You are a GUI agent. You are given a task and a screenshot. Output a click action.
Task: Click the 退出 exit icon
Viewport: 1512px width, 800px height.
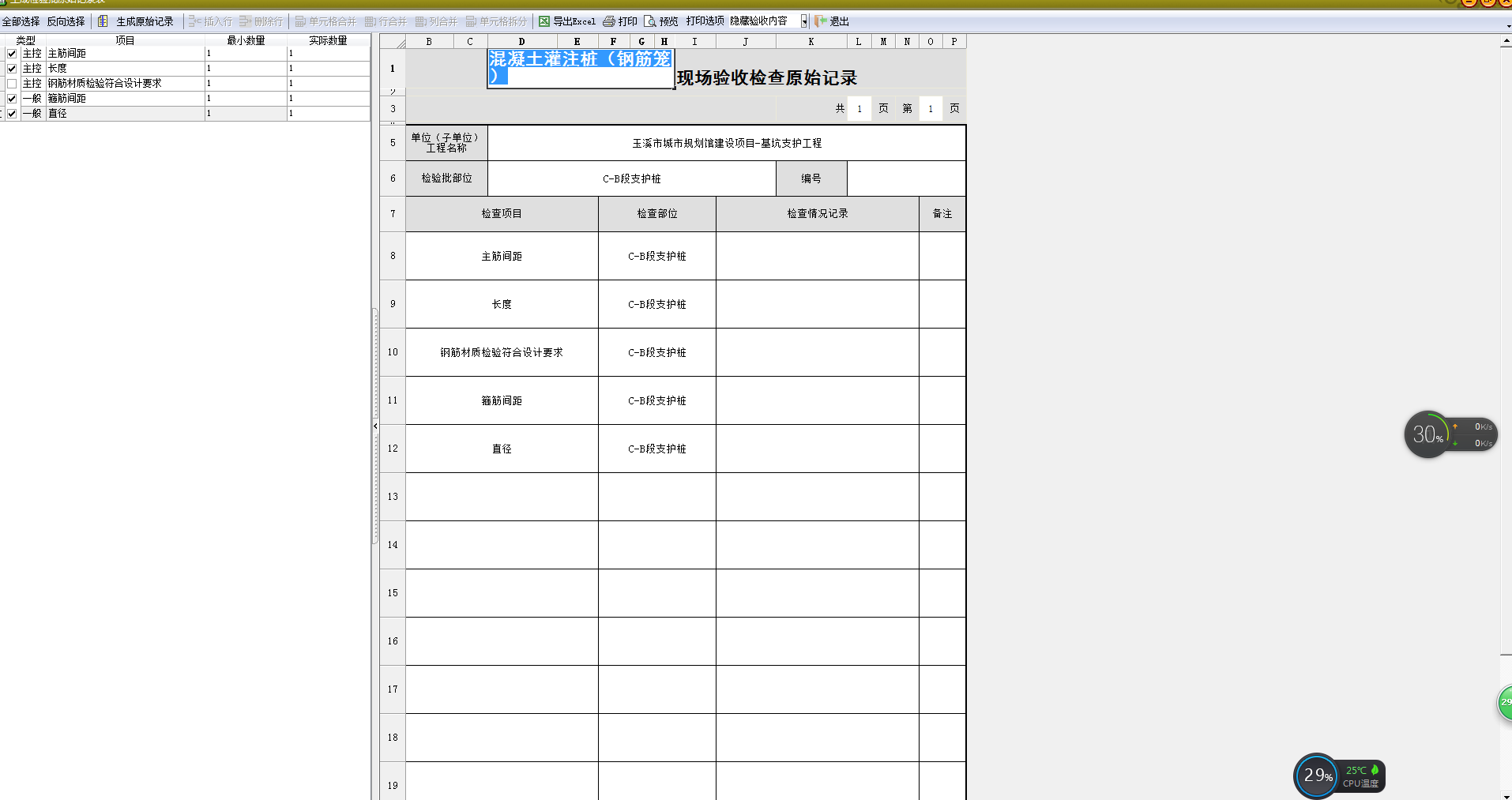[x=821, y=21]
